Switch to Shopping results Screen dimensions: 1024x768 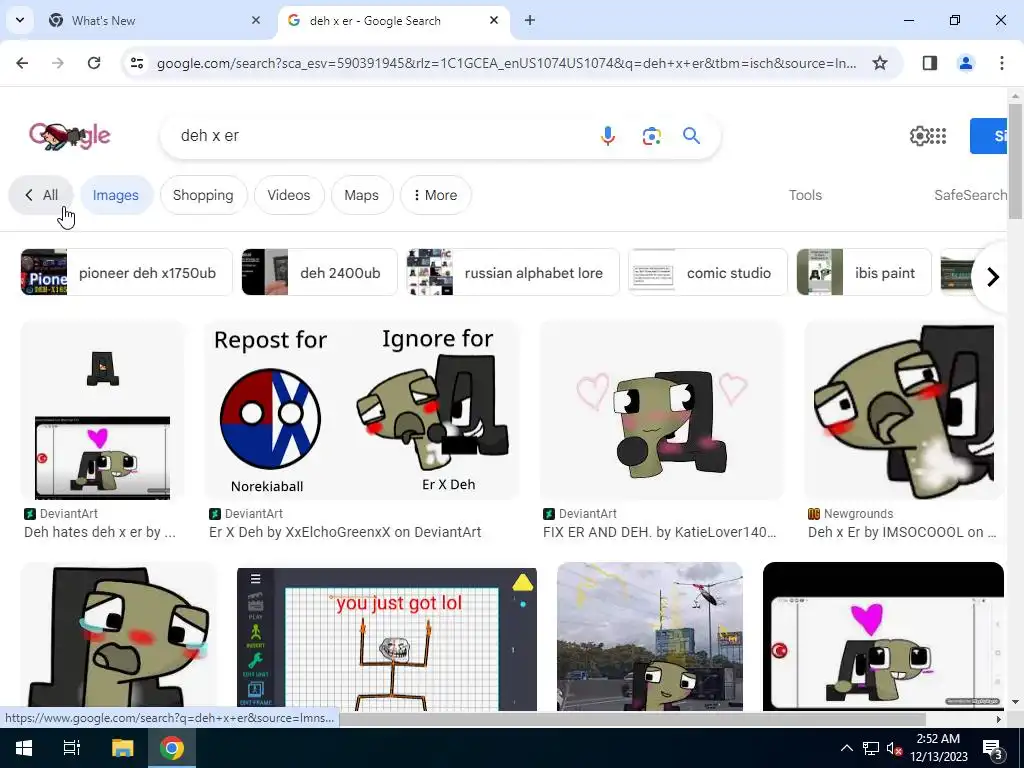(x=203, y=195)
